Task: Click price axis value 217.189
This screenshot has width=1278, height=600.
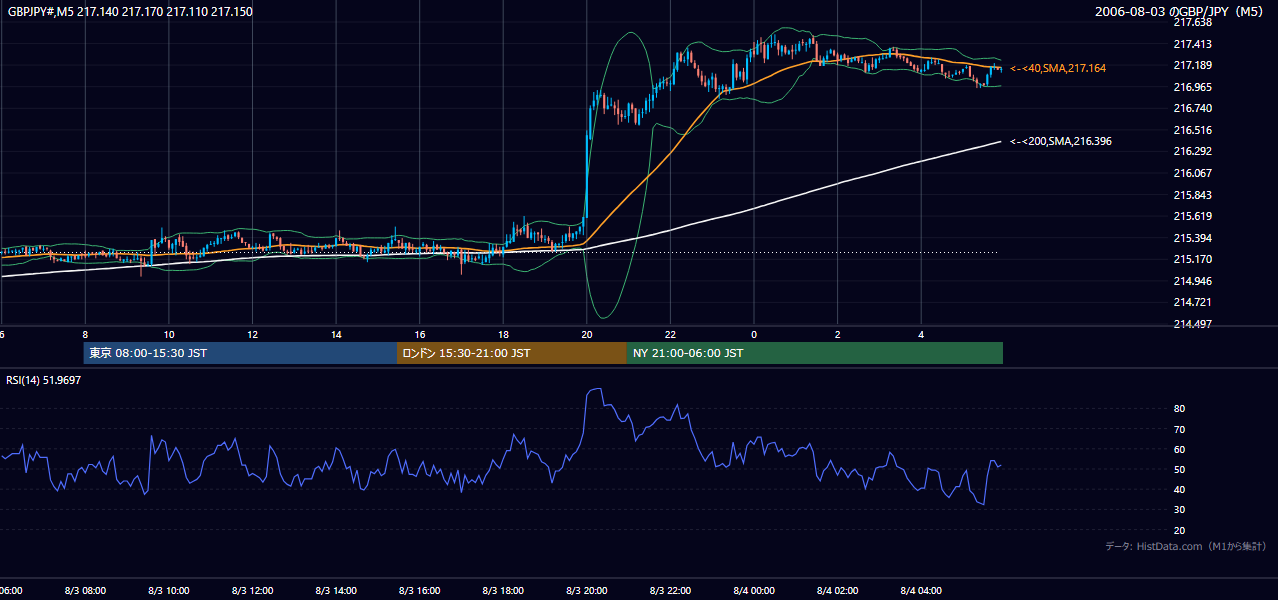Action: point(1192,65)
